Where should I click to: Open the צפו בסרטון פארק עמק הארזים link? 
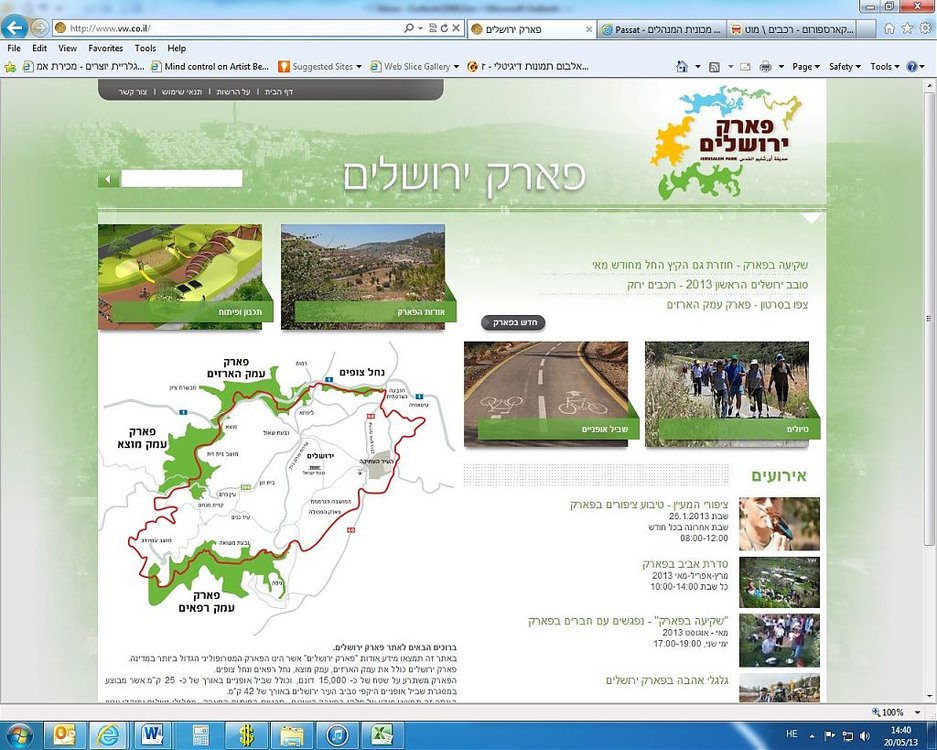click(x=737, y=305)
